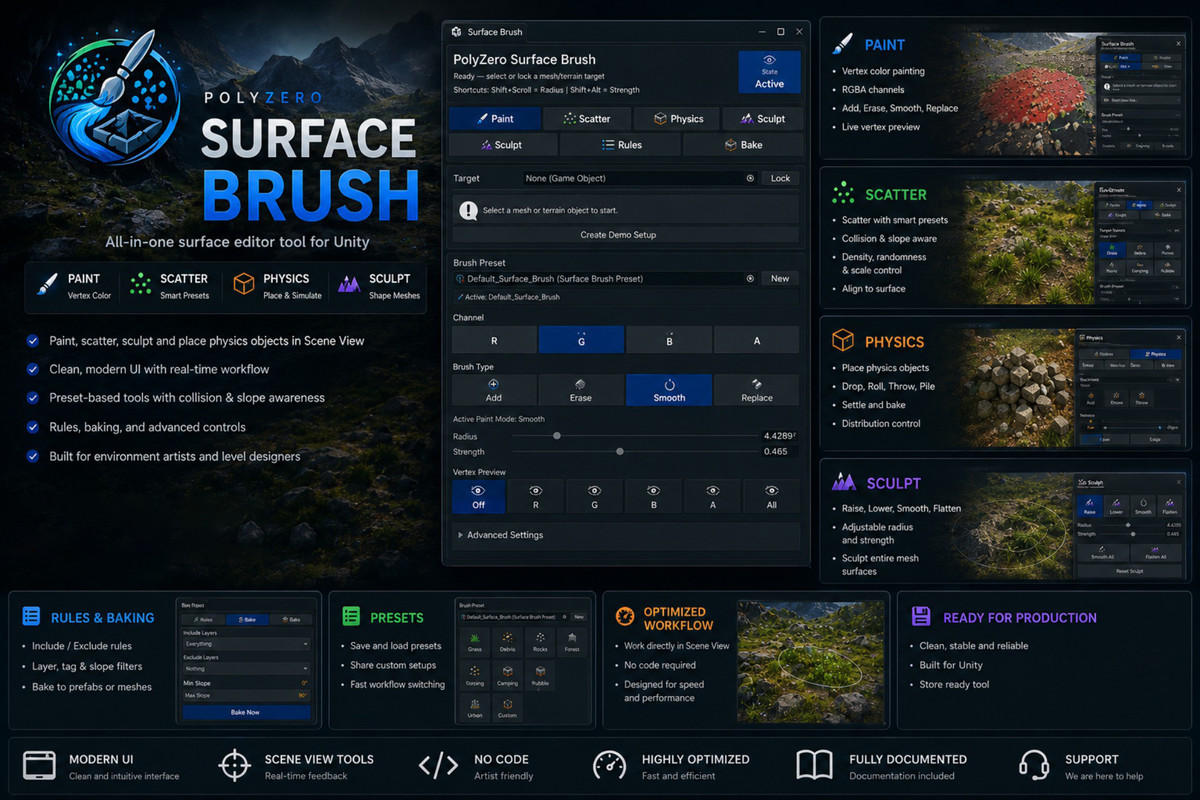Click the New brush preset button
Screen dimensions: 1200x800
(780, 279)
